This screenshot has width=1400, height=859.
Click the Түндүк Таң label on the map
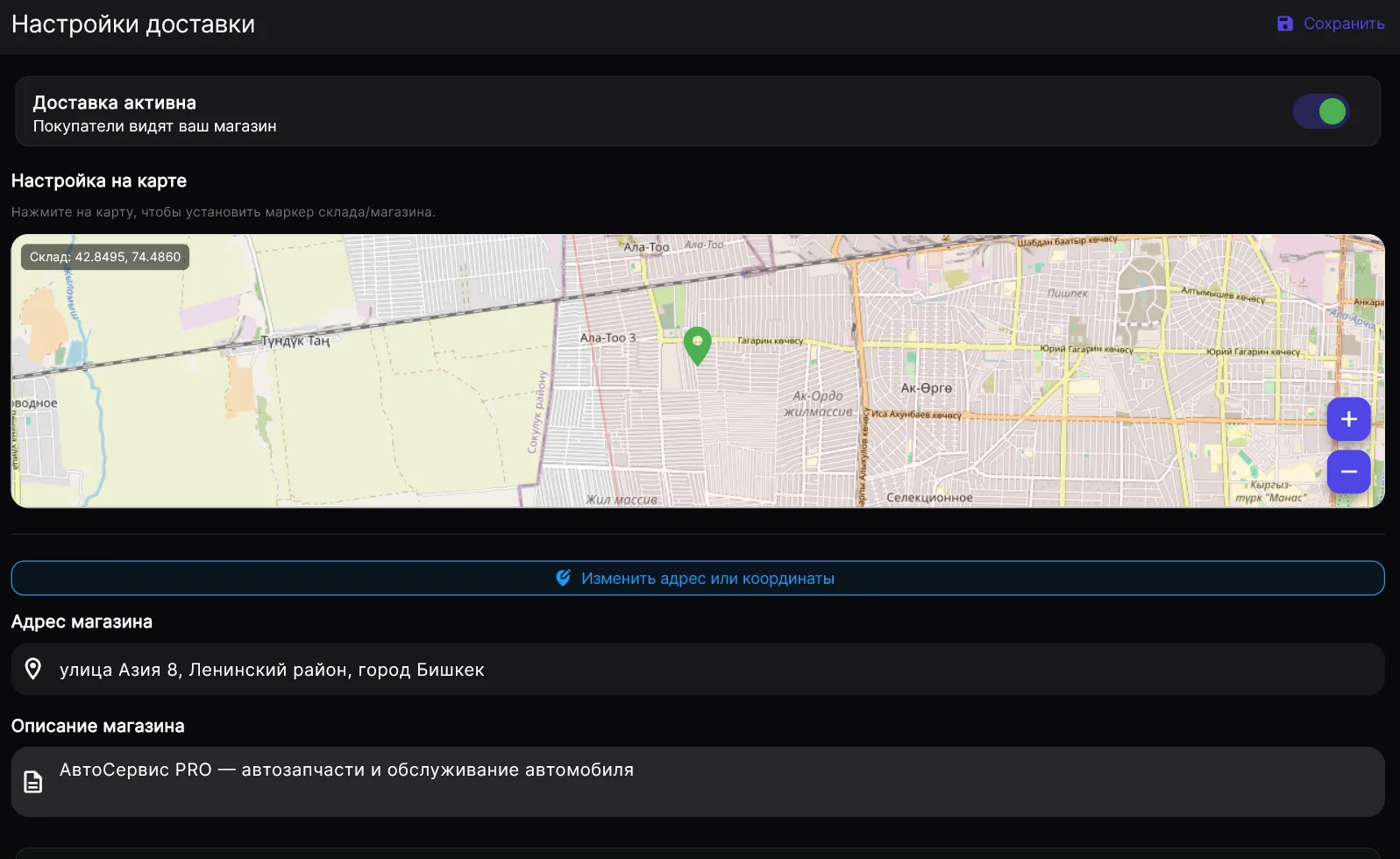point(295,341)
